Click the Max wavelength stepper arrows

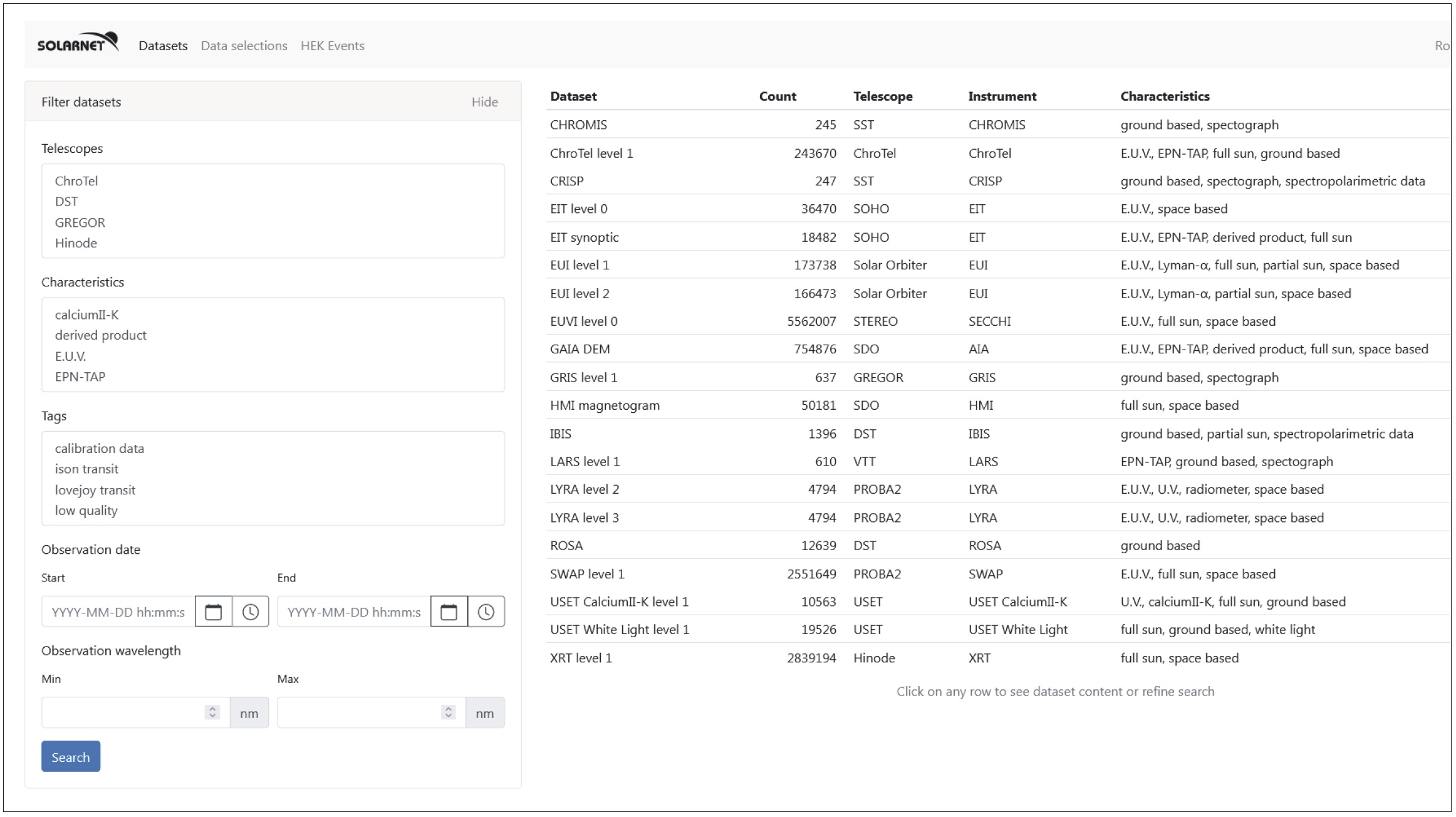pyautogui.click(x=448, y=712)
